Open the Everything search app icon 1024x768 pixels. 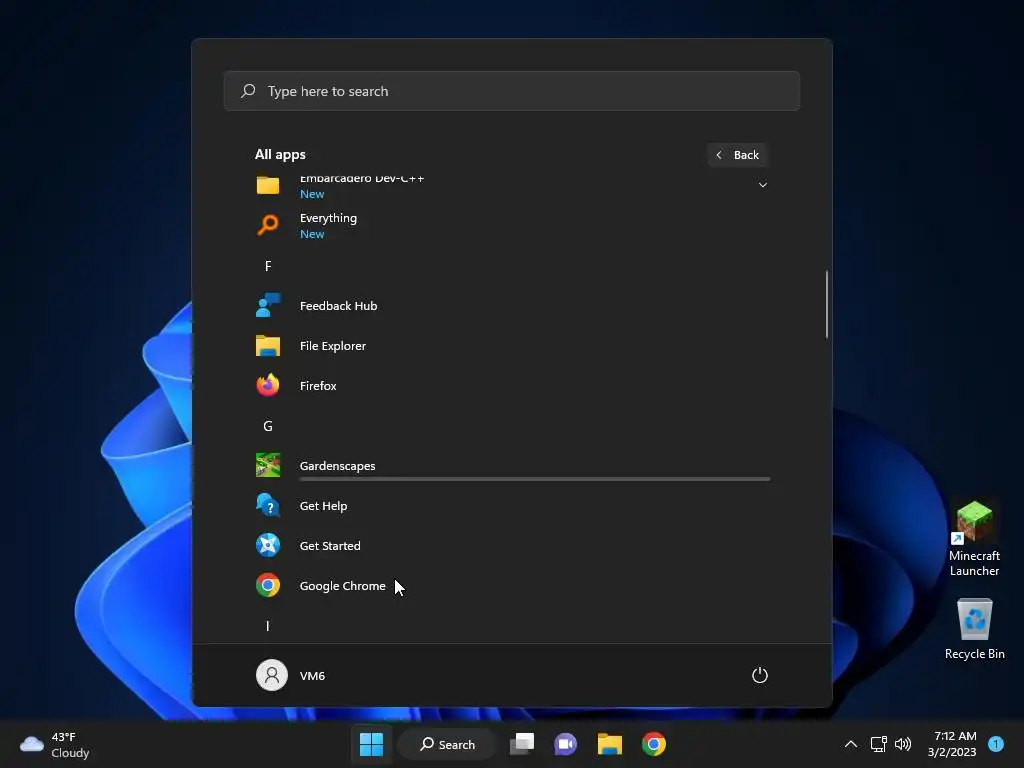point(268,225)
